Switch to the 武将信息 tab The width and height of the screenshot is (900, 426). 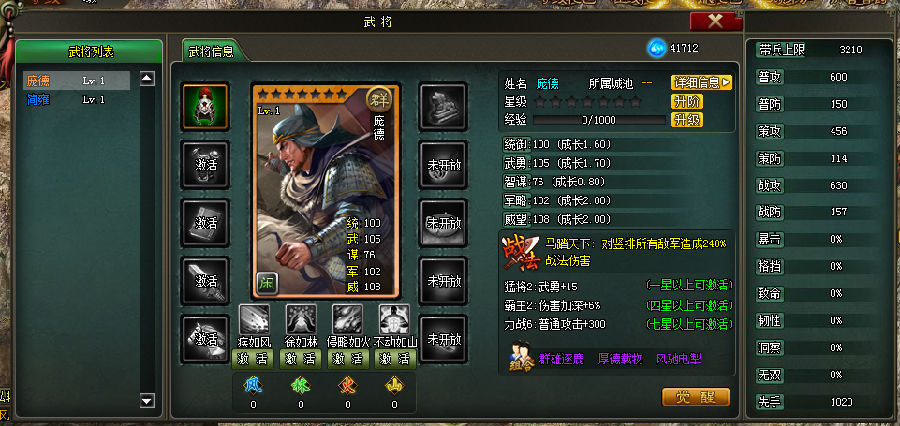pos(211,51)
